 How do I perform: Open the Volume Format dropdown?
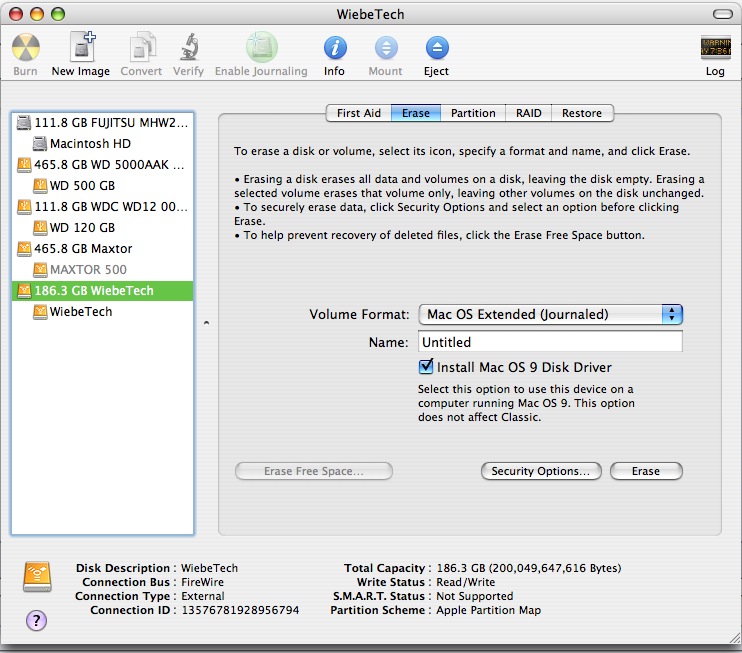550,315
